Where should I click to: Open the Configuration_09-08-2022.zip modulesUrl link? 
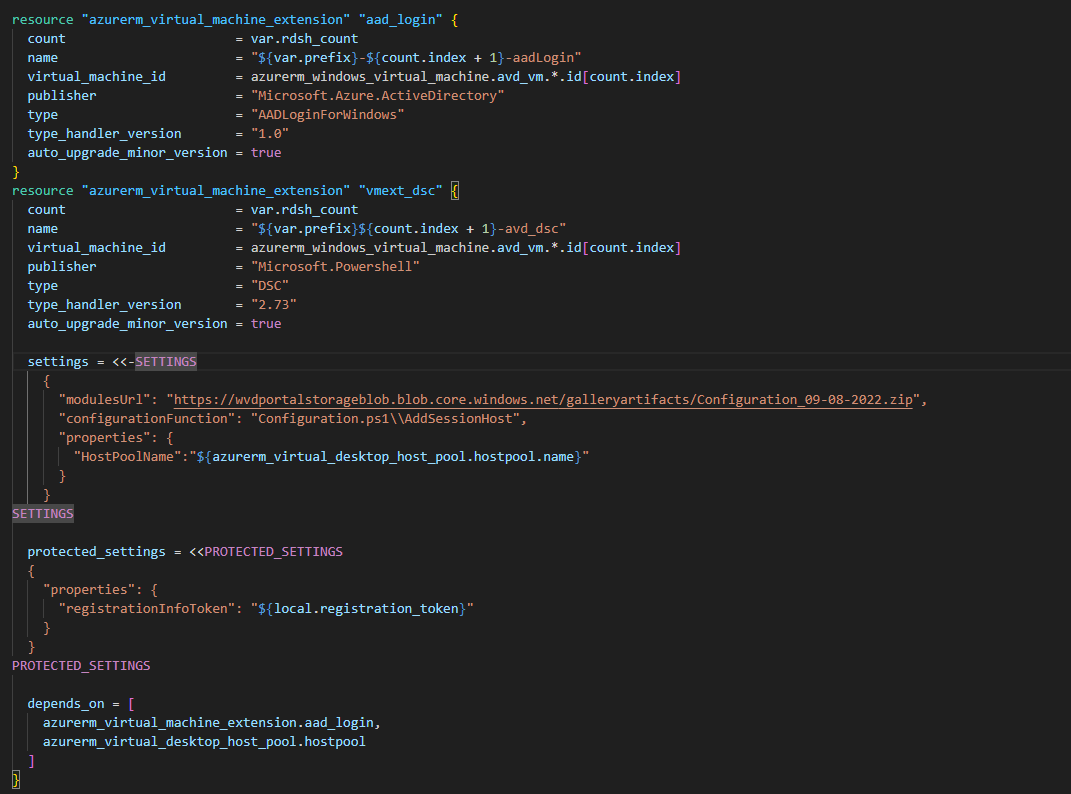pyautogui.click(x=545, y=400)
